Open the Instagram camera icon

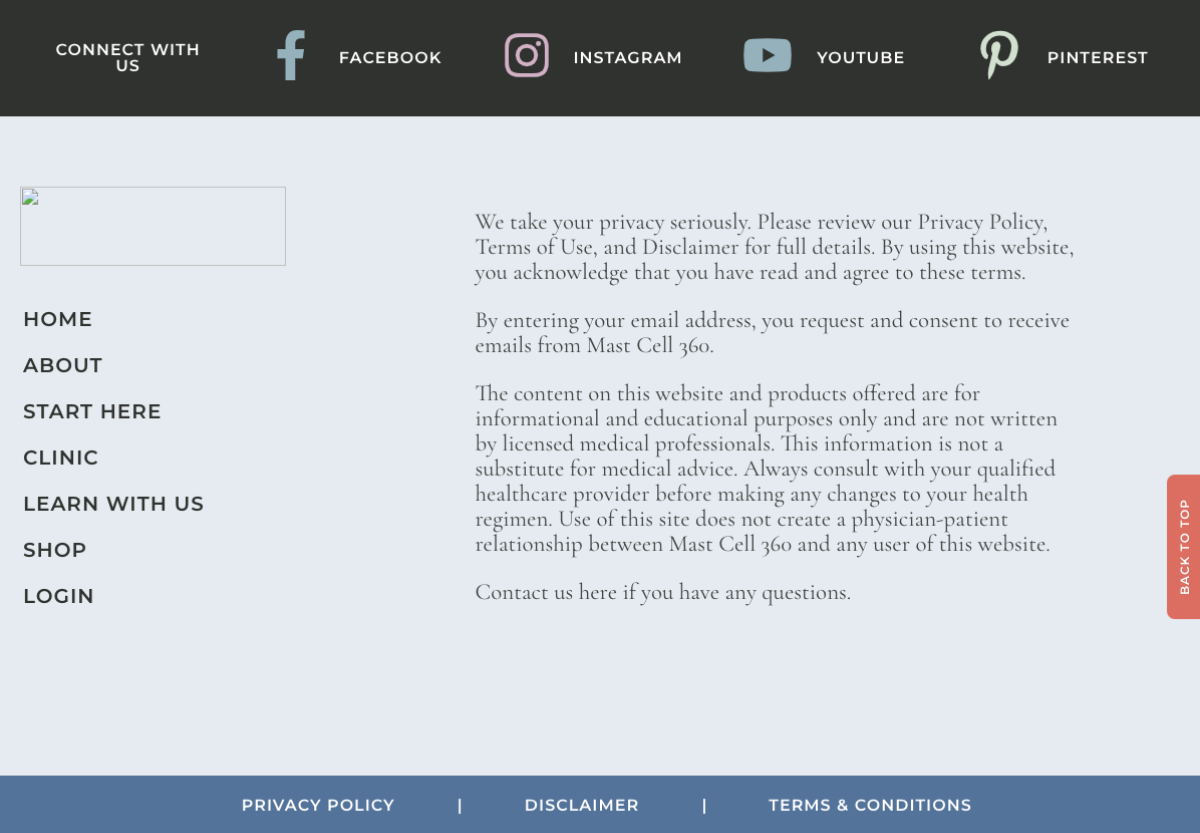coord(526,56)
